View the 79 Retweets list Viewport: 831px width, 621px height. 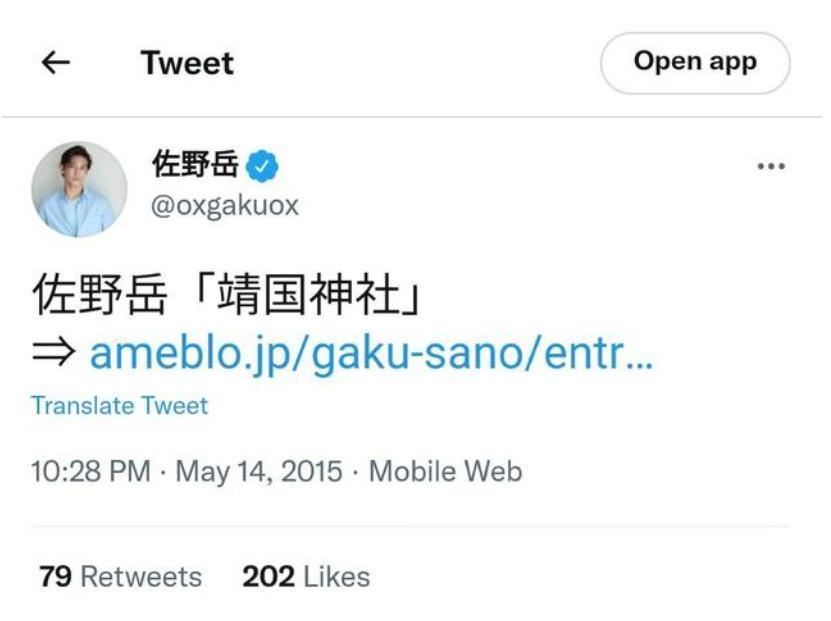point(120,576)
